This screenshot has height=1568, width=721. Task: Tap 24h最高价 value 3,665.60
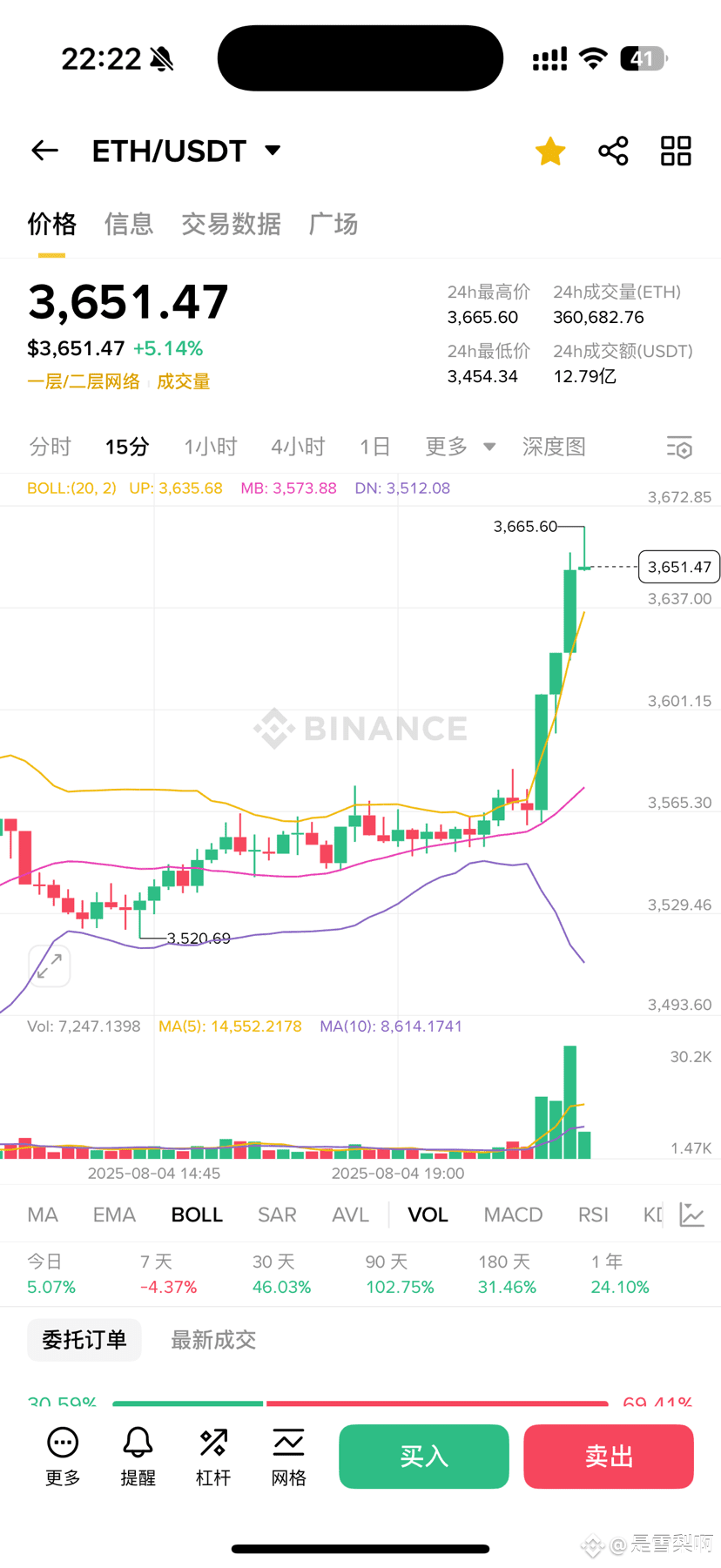[482, 318]
